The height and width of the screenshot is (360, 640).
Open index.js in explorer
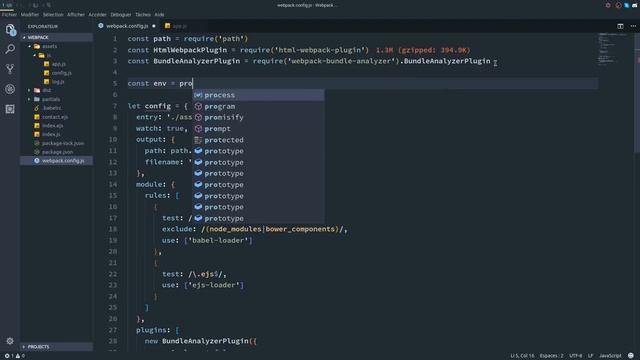(x=51, y=134)
